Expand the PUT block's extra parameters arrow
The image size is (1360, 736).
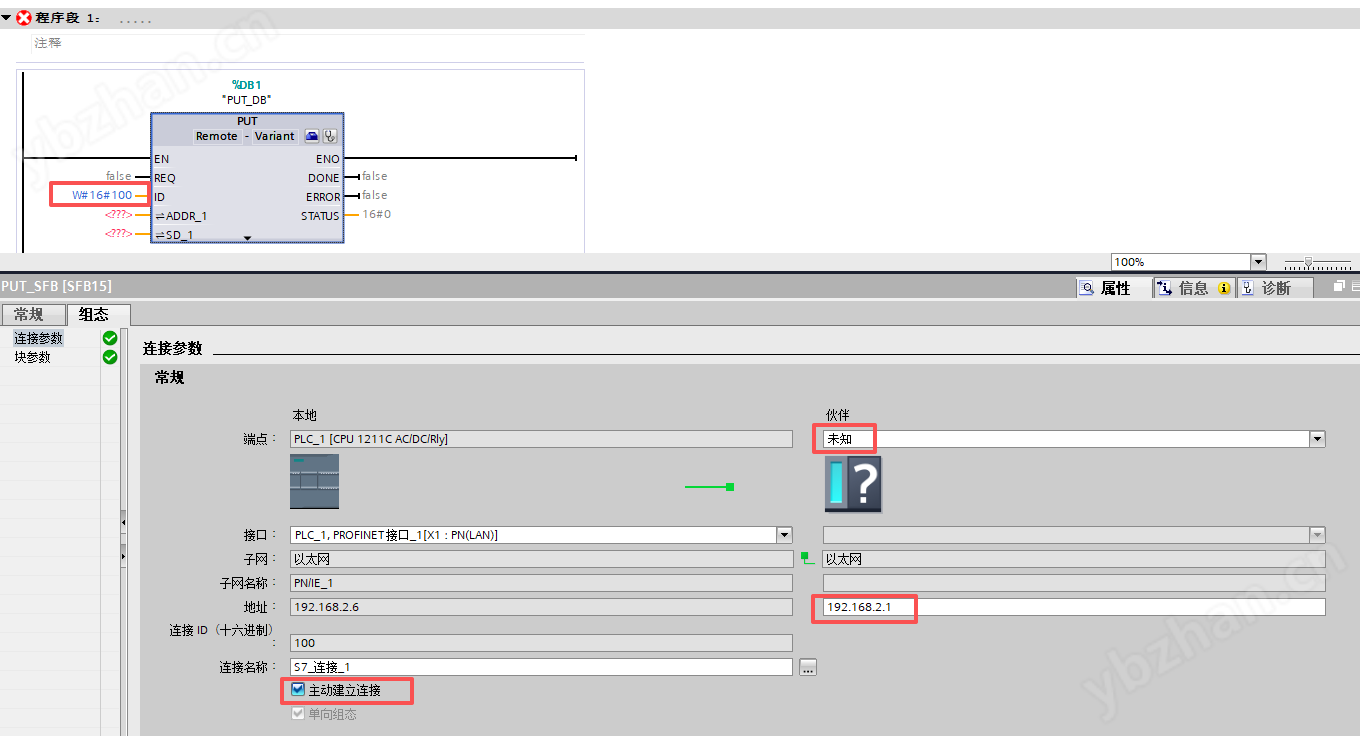[247, 238]
